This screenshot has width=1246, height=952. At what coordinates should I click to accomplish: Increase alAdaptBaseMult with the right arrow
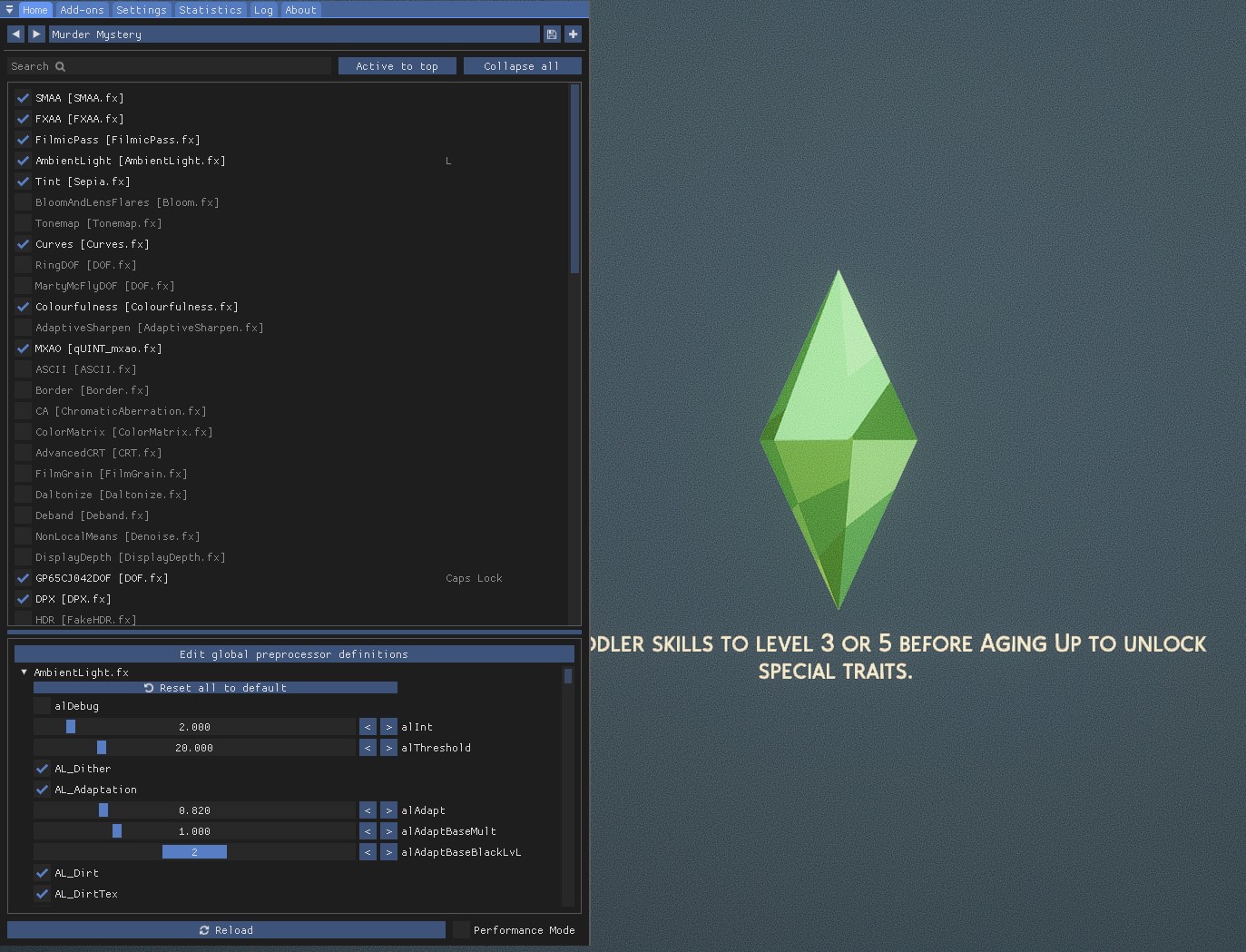(x=388, y=831)
